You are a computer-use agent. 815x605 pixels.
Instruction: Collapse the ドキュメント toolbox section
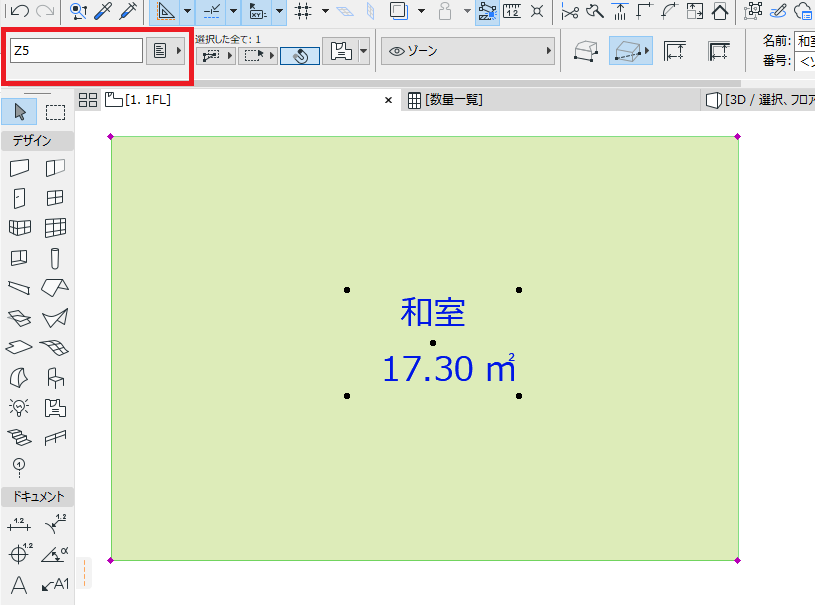37,496
